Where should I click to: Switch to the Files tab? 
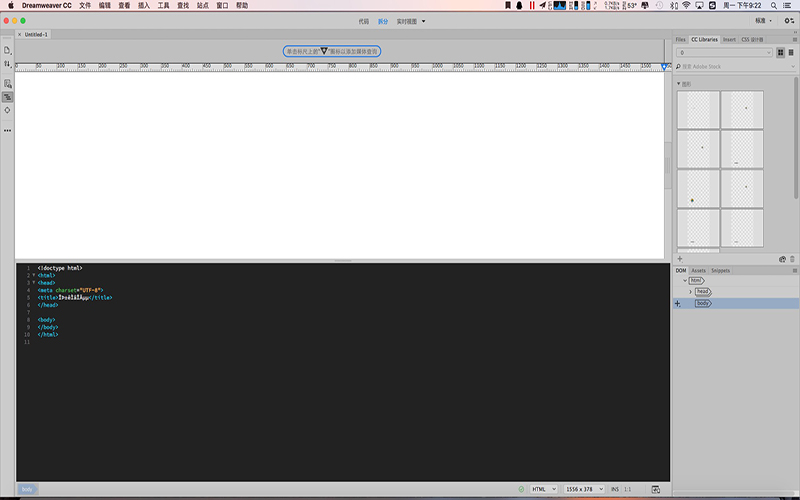click(x=681, y=39)
